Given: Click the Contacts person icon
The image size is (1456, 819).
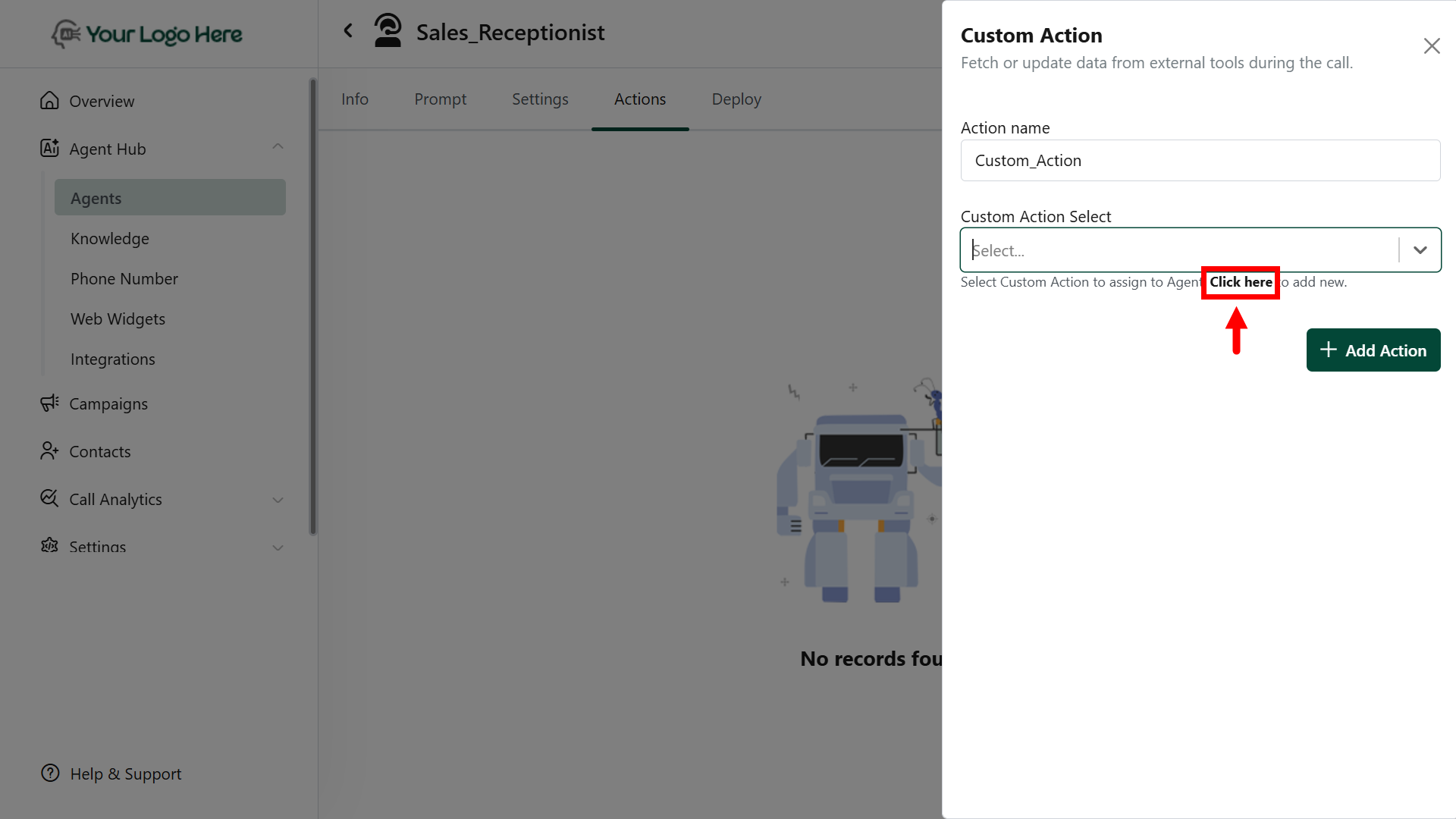Looking at the screenshot, I should [x=49, y=451].
